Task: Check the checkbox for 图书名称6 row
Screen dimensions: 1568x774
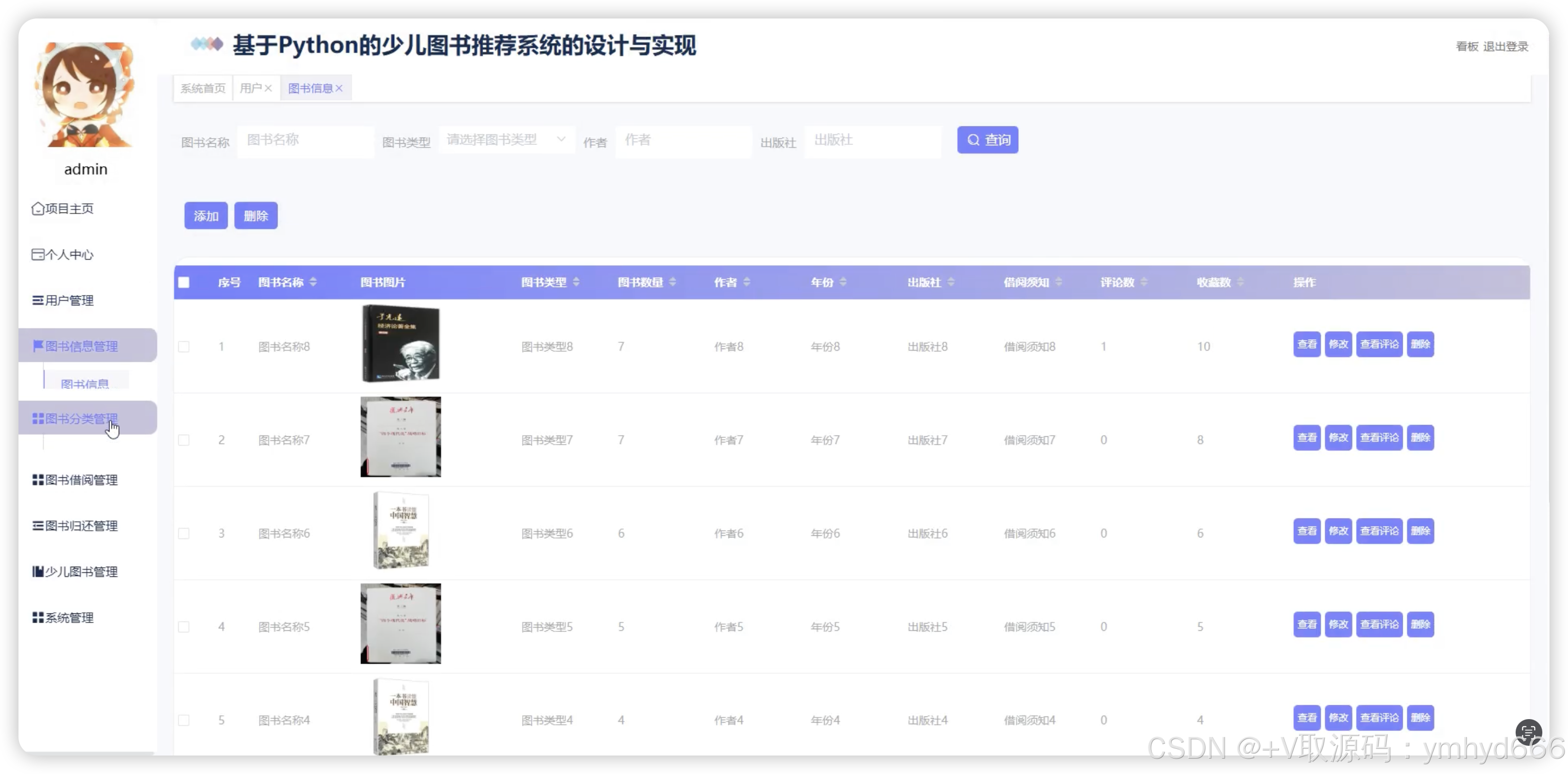Action: [x=184, y=534]
